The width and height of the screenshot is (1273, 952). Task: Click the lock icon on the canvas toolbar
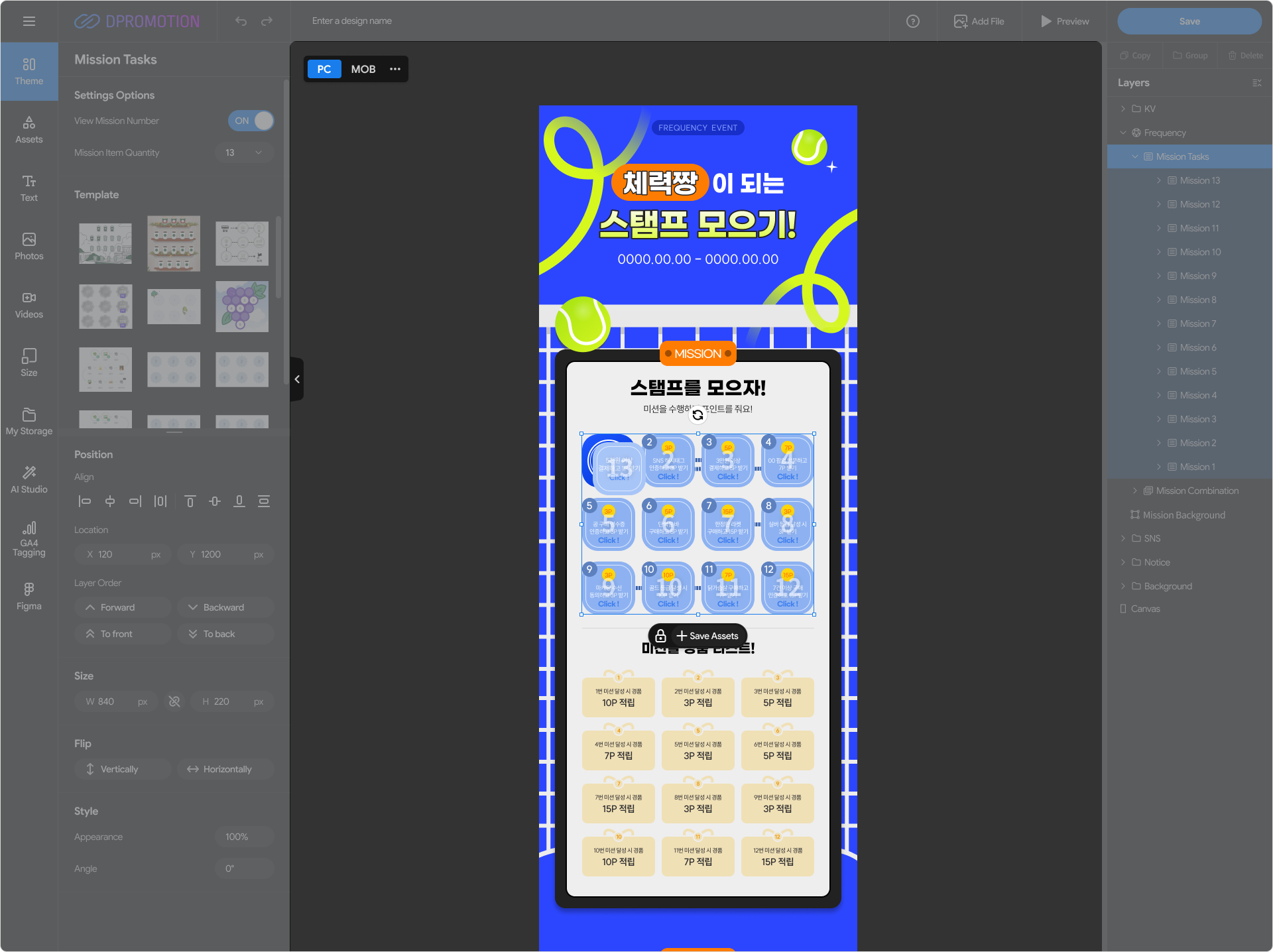tap(660, 636)
